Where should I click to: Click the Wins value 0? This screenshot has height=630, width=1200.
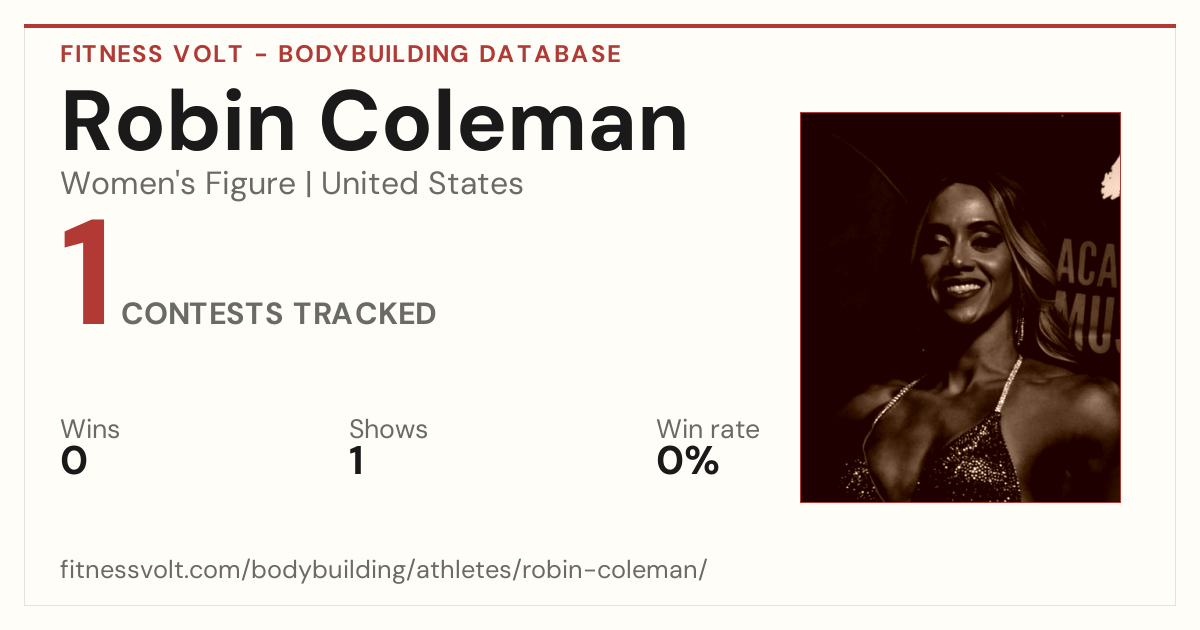74,461
